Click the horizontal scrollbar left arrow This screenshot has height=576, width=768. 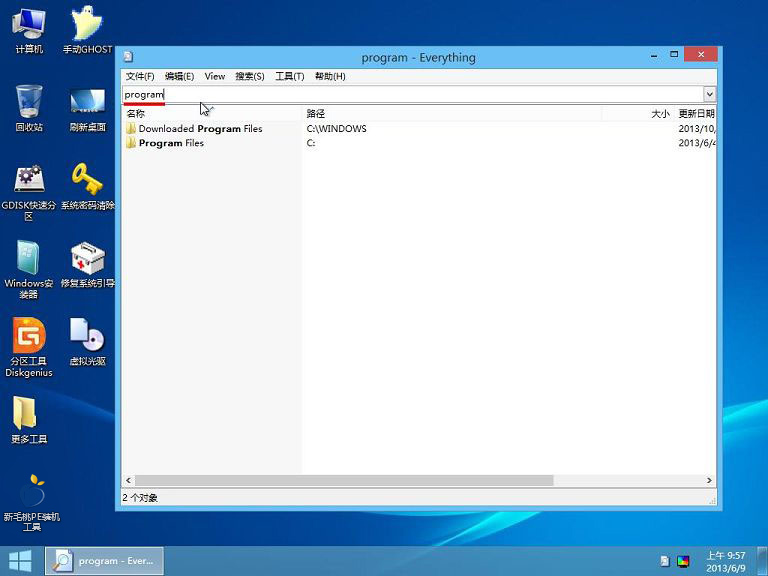pyautogui.click(x=128, y=480)
